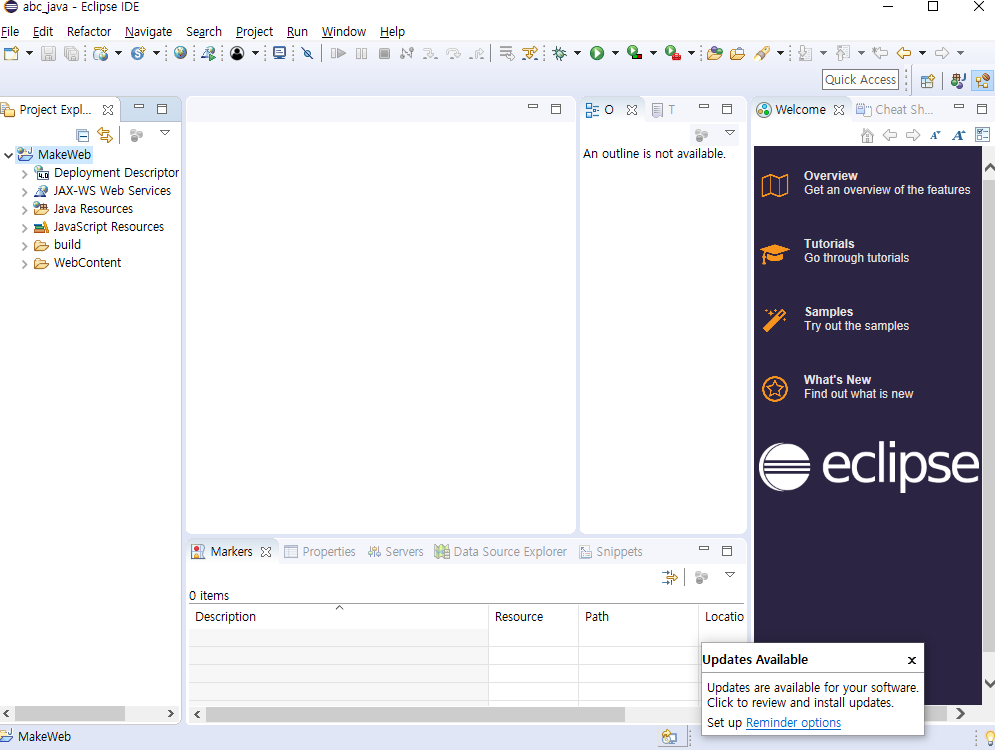The height and width of the screenshot is (750, 995).
Task: Click the Step Into icon
Action: (x=430, y=53)
